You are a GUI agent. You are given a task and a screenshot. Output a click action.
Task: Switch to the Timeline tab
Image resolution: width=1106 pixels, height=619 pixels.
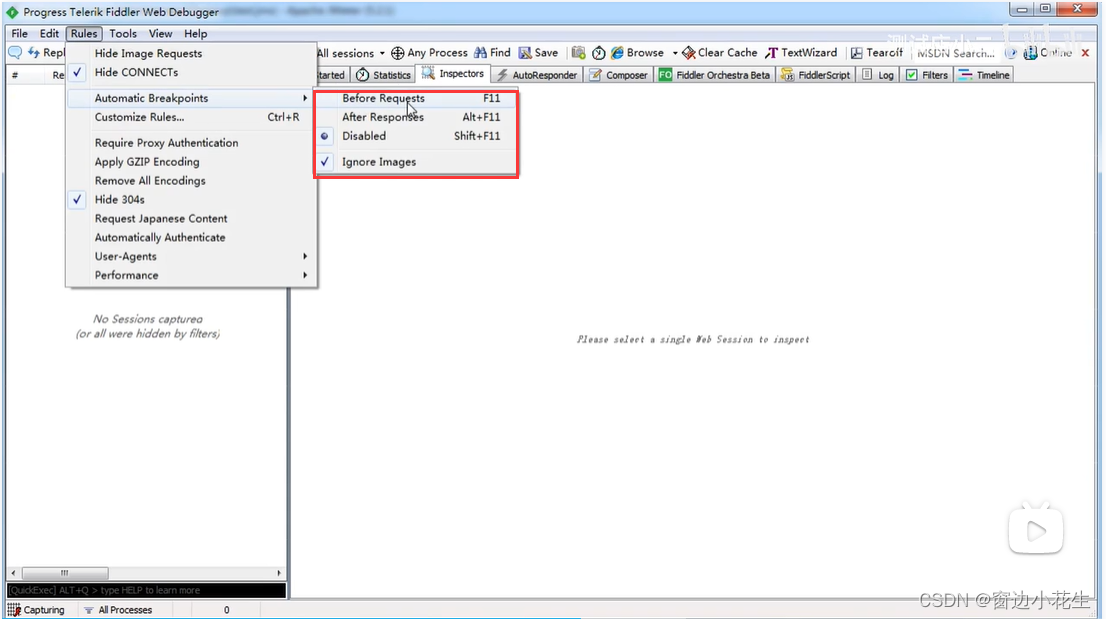(984, 75)
